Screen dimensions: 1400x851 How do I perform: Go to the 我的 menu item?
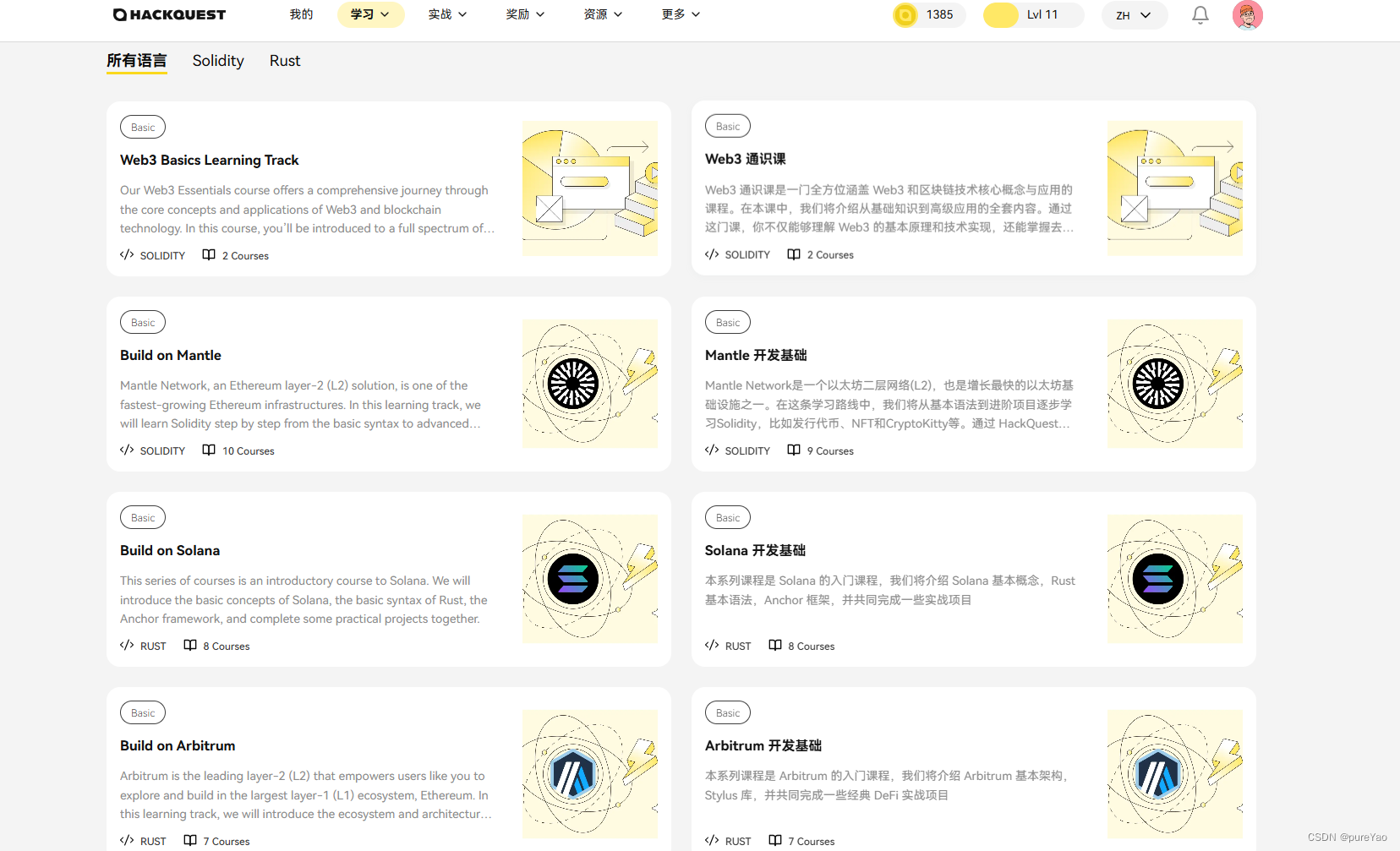click(301, 14)
